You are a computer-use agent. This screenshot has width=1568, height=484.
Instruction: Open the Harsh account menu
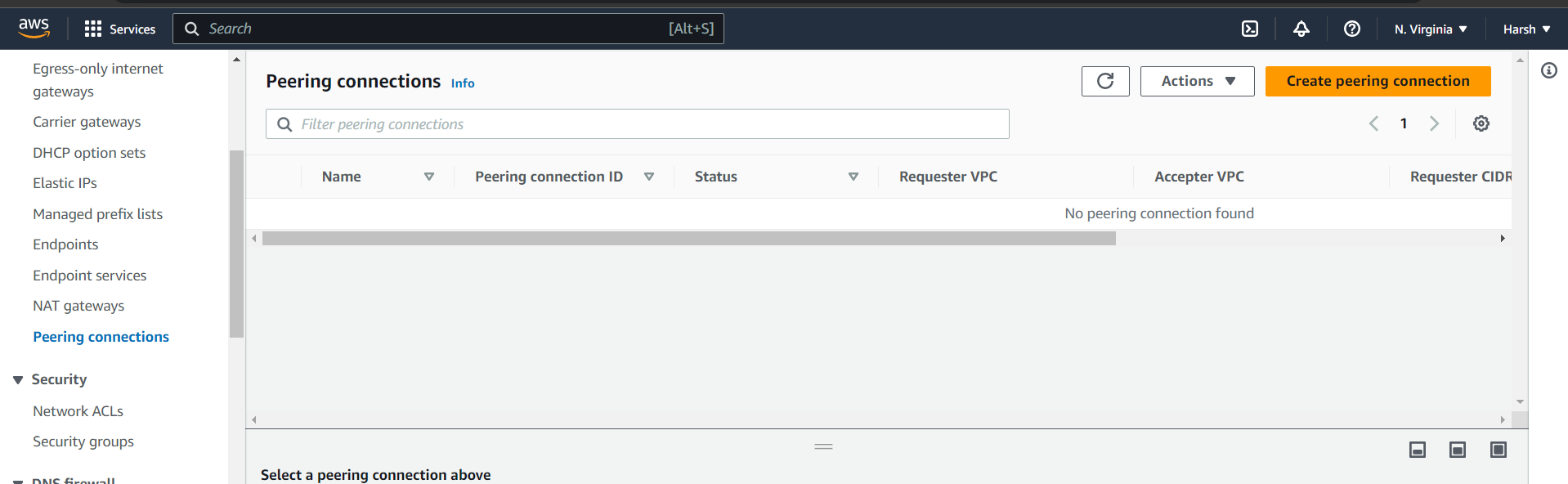1525,29
